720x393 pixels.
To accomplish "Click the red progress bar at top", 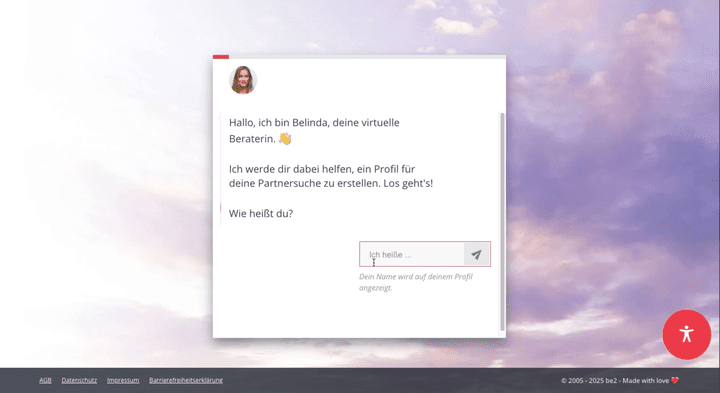I will [221, 57].
